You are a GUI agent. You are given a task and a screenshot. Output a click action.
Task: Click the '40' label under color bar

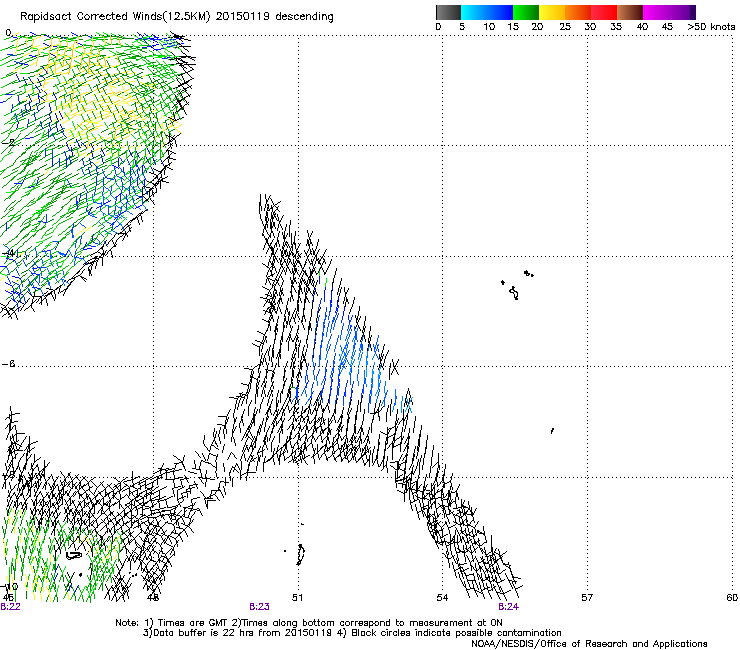point(642,27)
